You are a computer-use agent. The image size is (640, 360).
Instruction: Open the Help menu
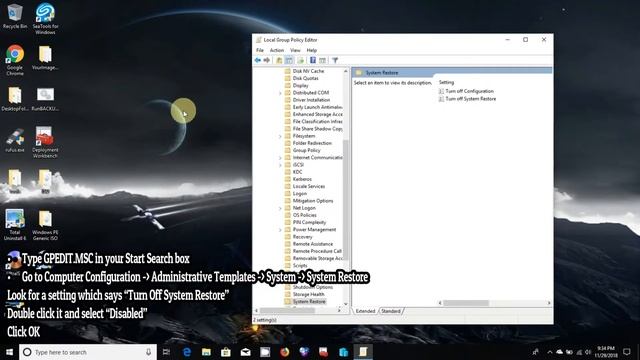pyautogui.click(x=311, y=50)
